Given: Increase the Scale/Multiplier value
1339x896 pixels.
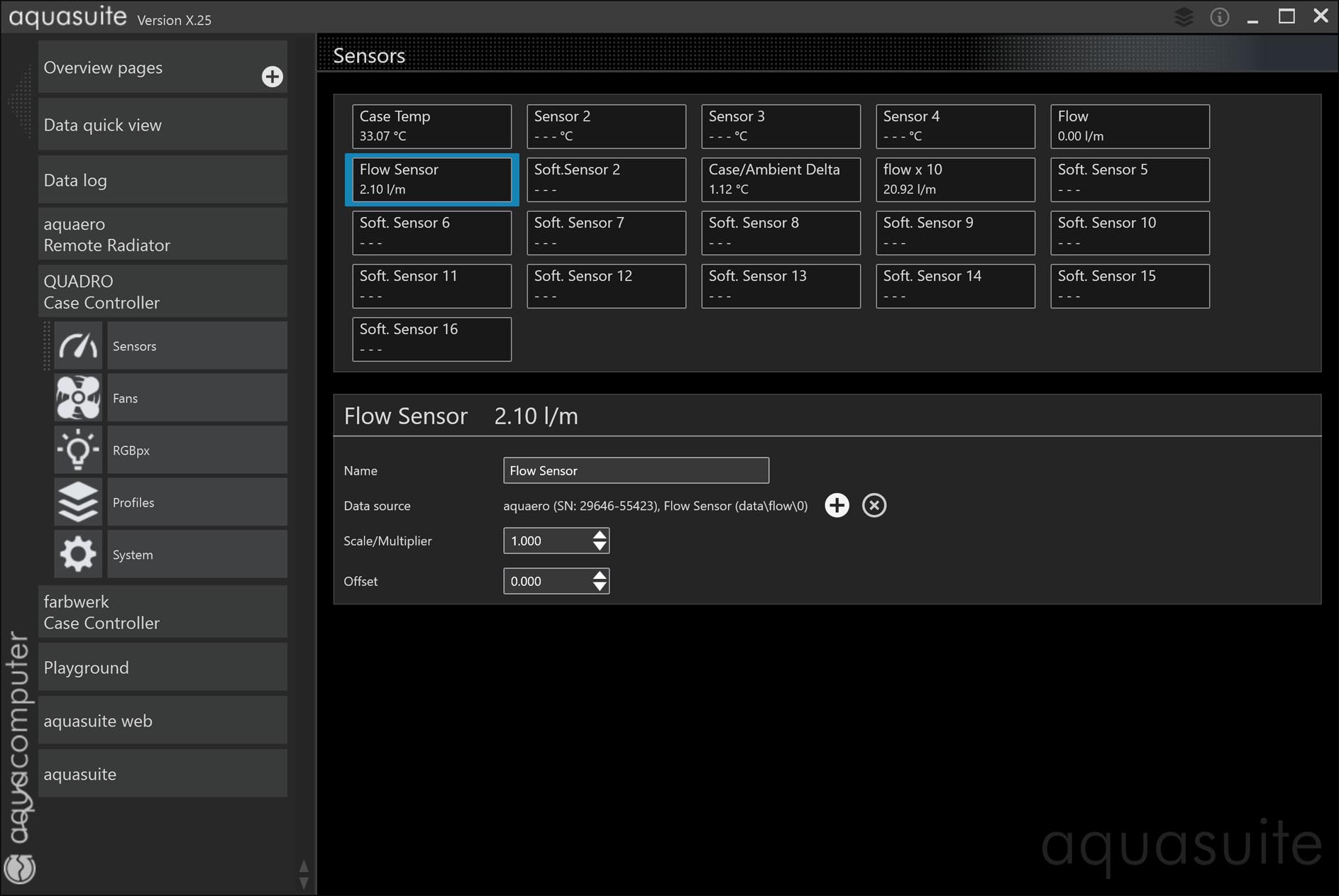Looking at the screenshot, I should tap(600, 535).
